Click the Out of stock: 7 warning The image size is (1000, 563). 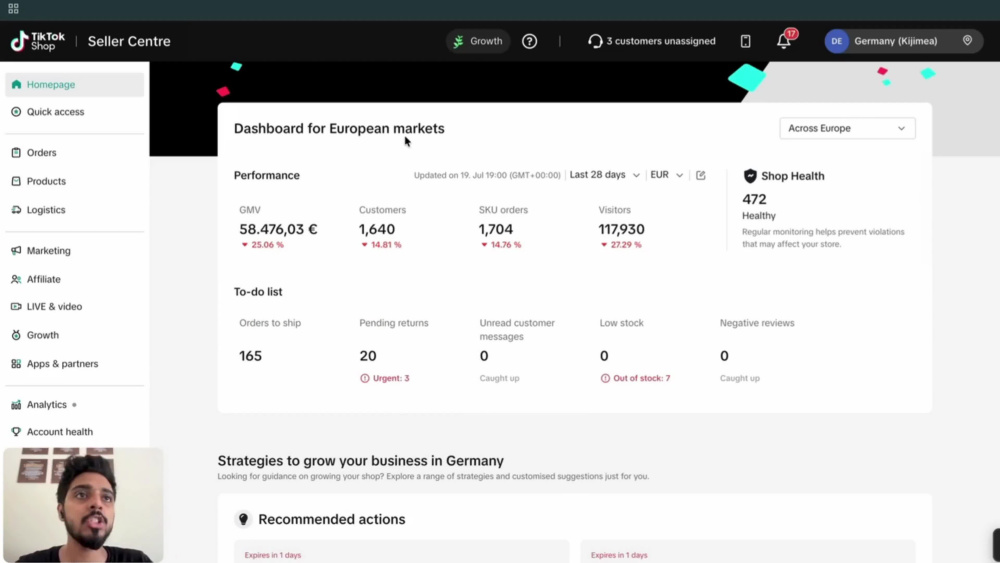point(635,378)
